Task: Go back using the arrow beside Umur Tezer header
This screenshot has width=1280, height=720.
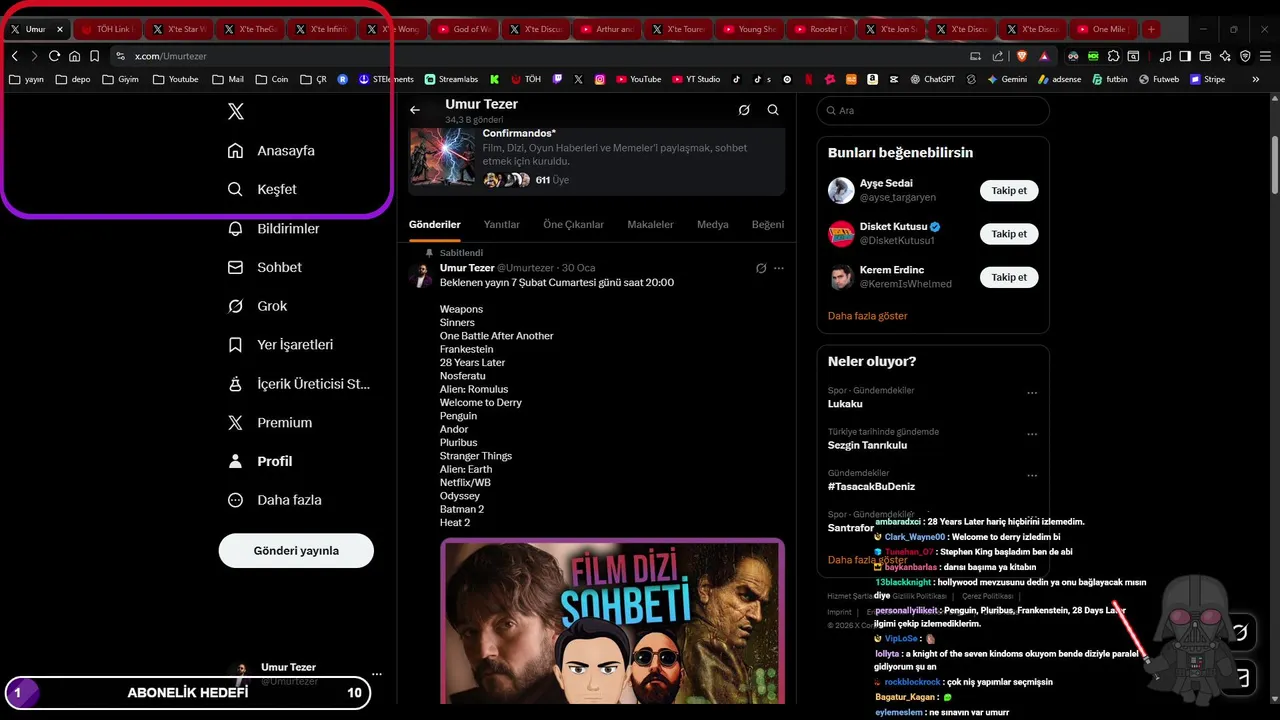Action: pos(415,110)
